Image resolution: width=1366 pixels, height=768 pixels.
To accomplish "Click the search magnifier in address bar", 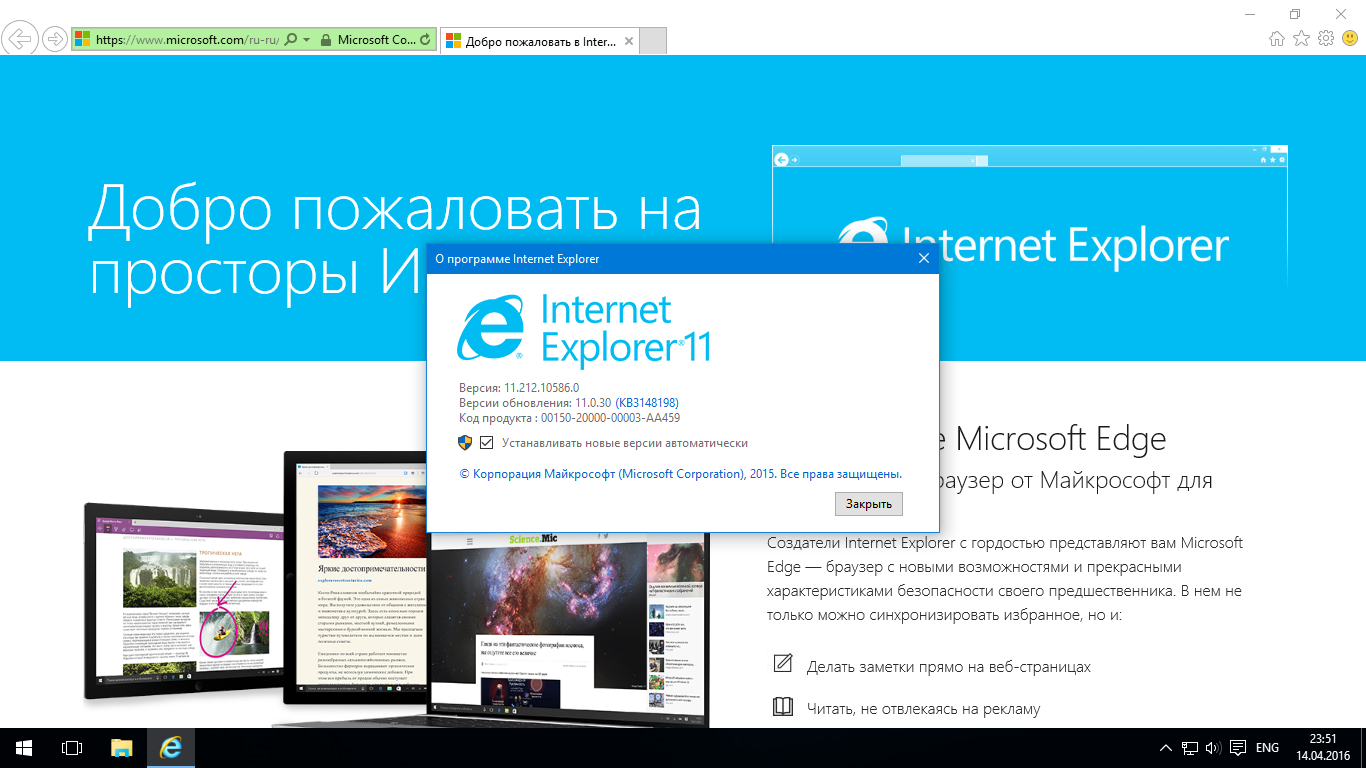I will [291, 40].
